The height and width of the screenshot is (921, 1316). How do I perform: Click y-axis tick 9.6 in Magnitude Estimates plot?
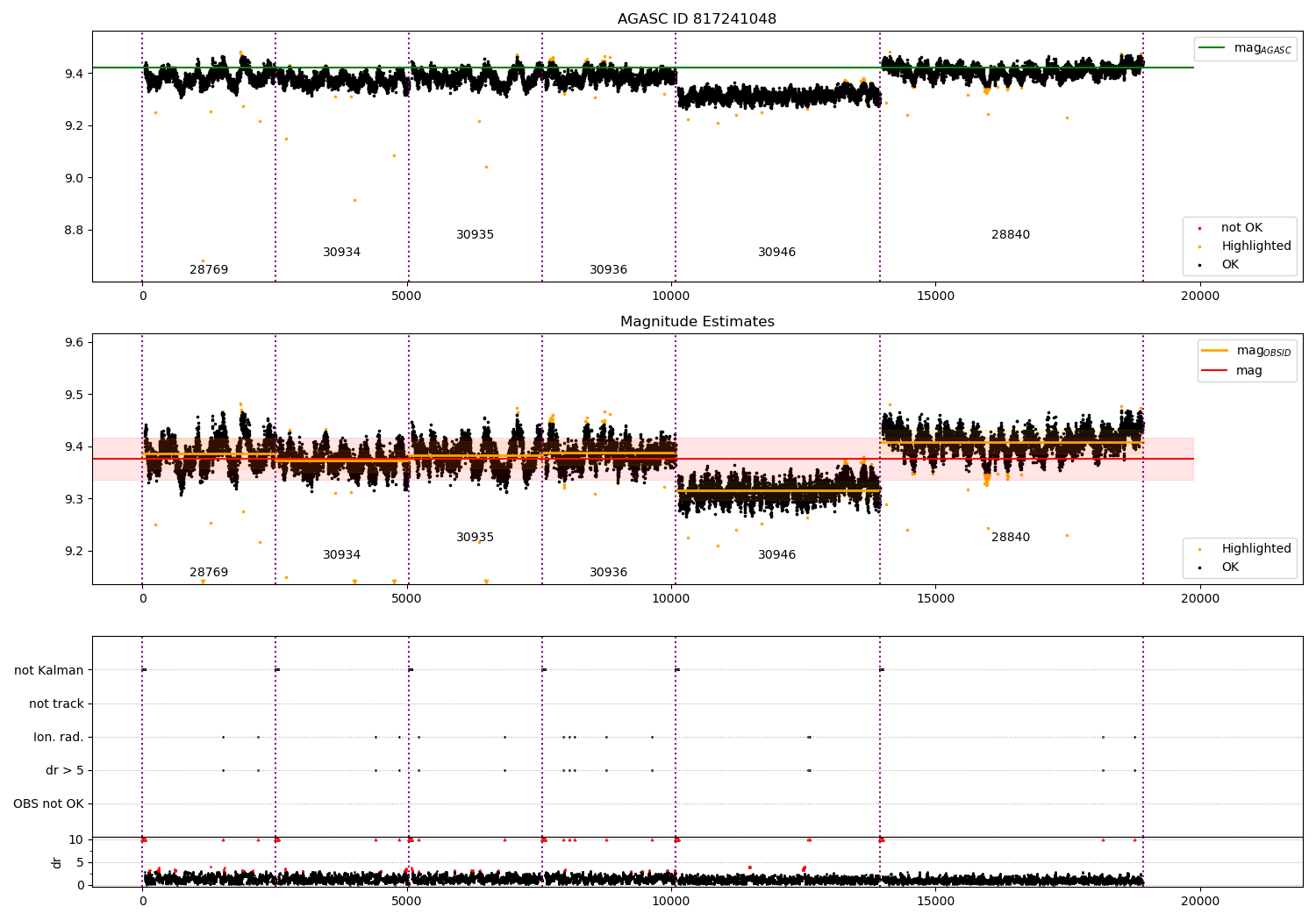tap(72, 342)
